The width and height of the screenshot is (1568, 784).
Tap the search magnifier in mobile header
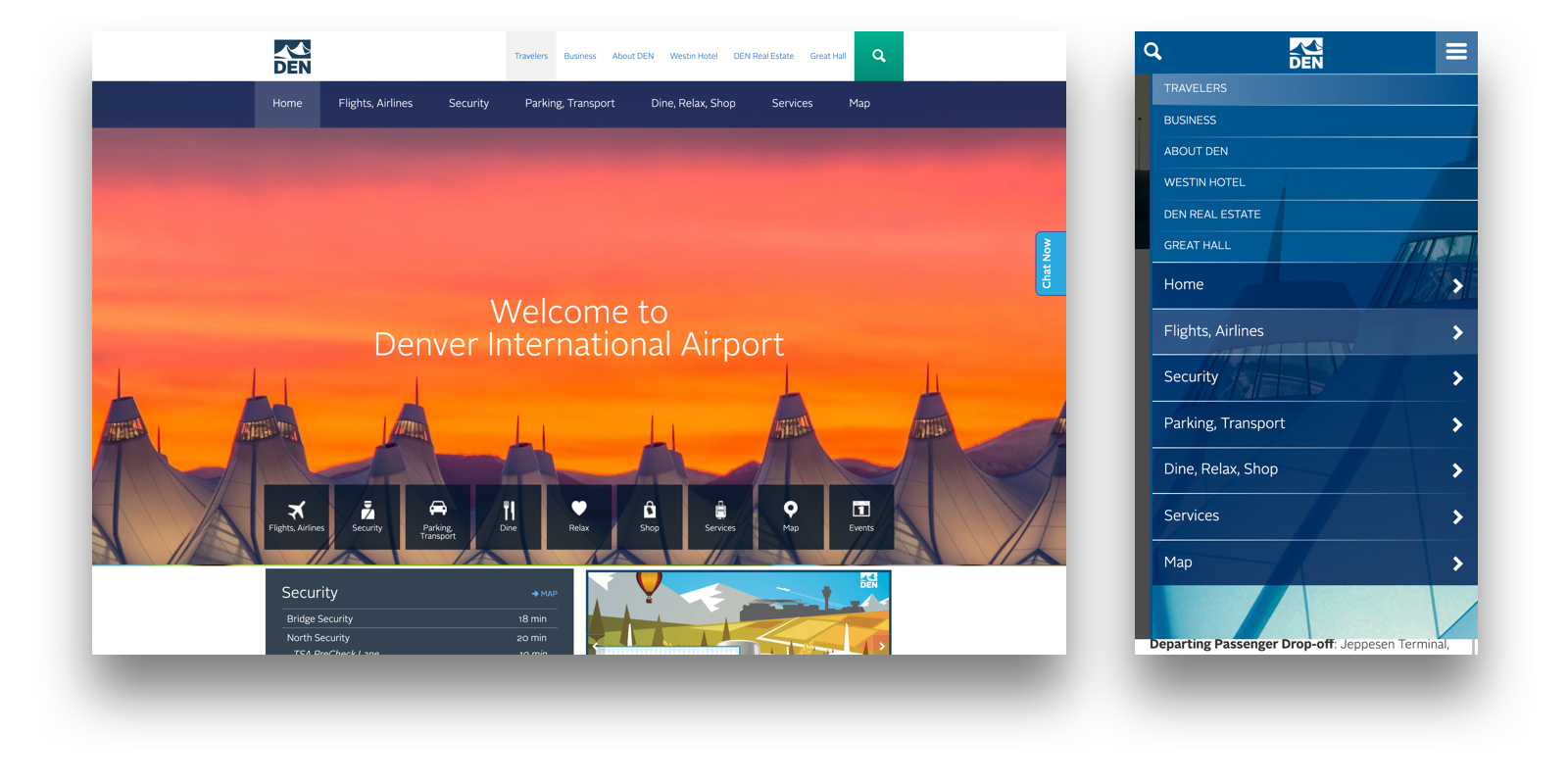[x=1153, y=51]
